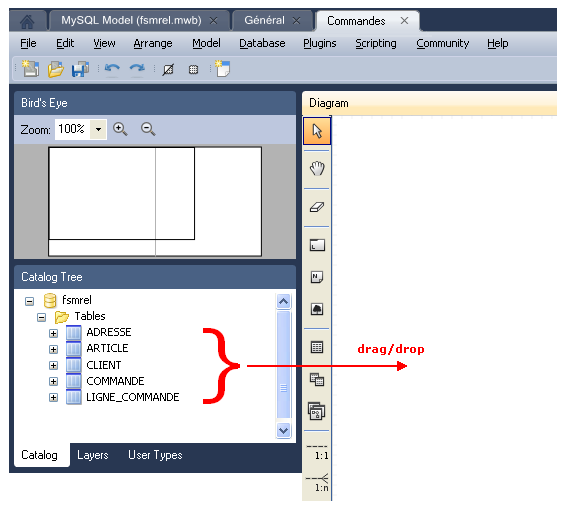Select the hand pan tool

pyautogui.click(x=317, y=169)
